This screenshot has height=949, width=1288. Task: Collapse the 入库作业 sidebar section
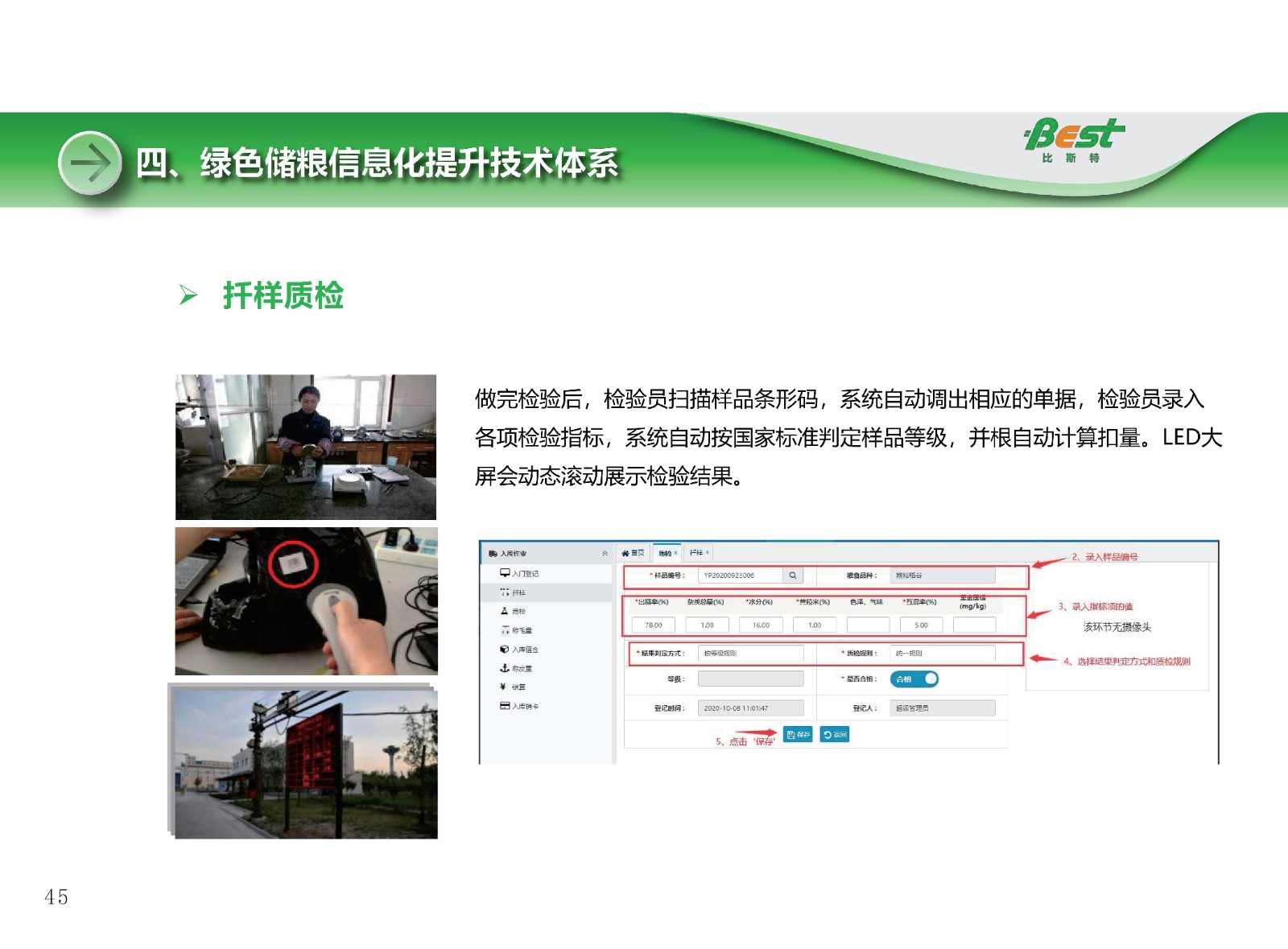[605, 554]
